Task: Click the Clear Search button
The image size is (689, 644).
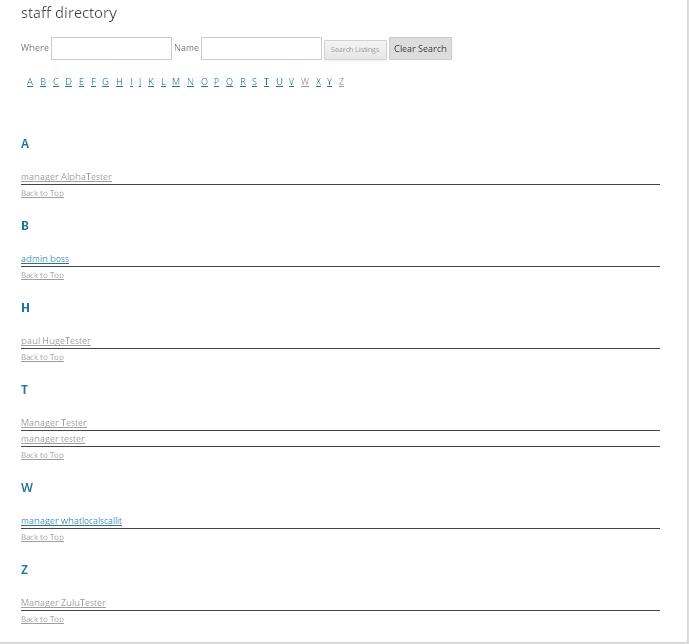Action: click(420, 49)
